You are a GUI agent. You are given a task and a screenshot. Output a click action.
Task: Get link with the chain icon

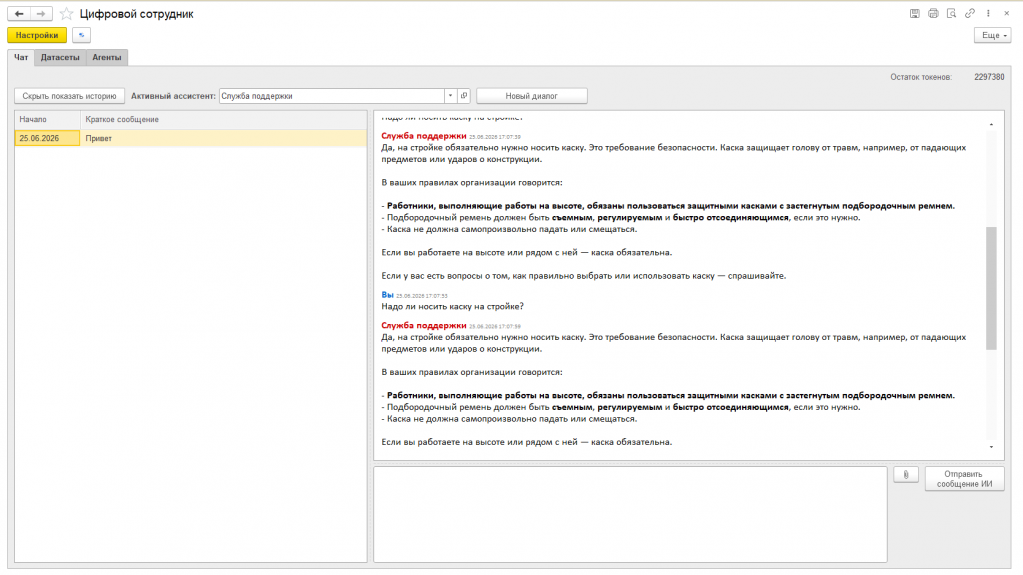pyautogui.click(x=970, y=13)
